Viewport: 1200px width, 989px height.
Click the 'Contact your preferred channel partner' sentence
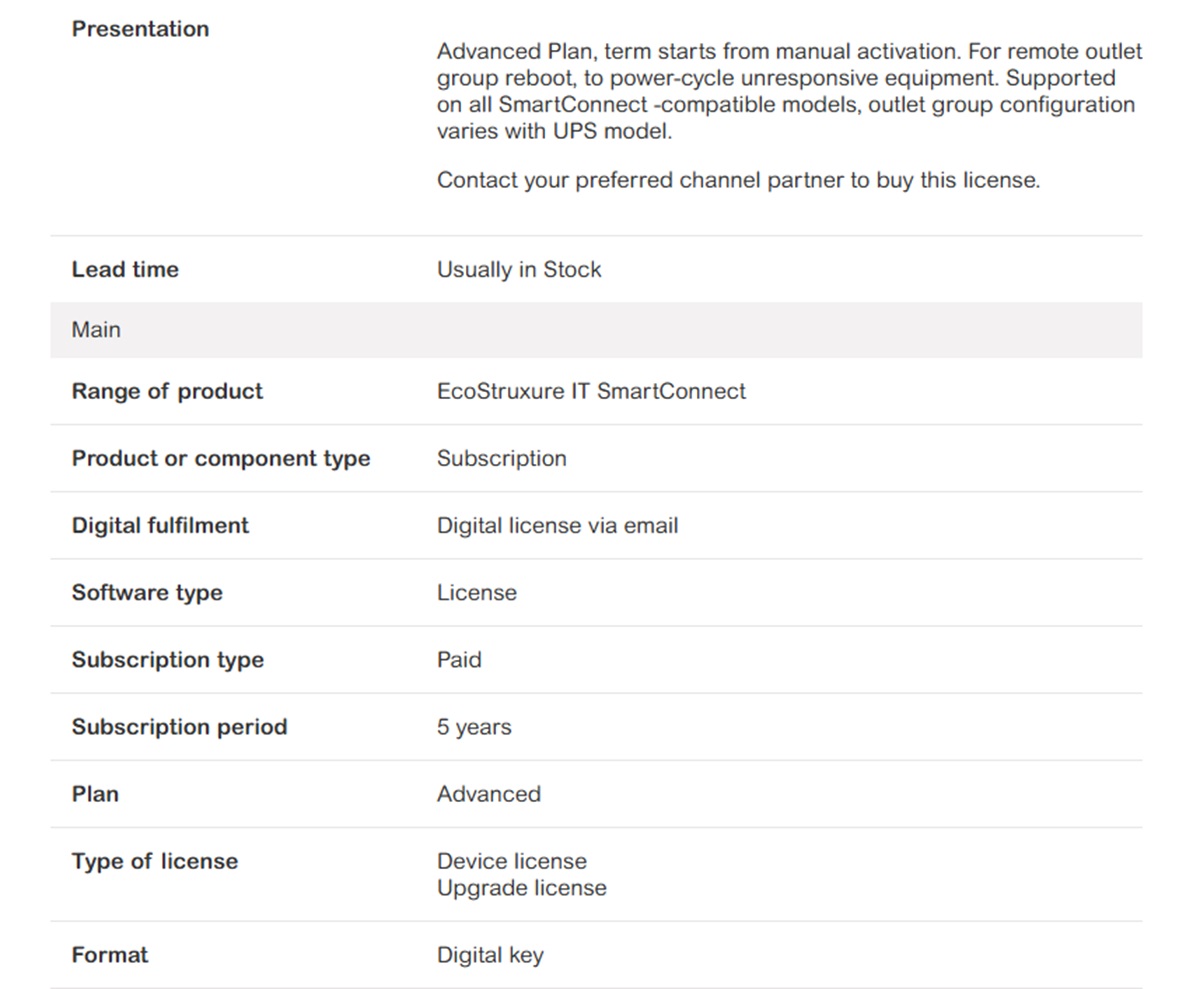click(x=738, y=181)
